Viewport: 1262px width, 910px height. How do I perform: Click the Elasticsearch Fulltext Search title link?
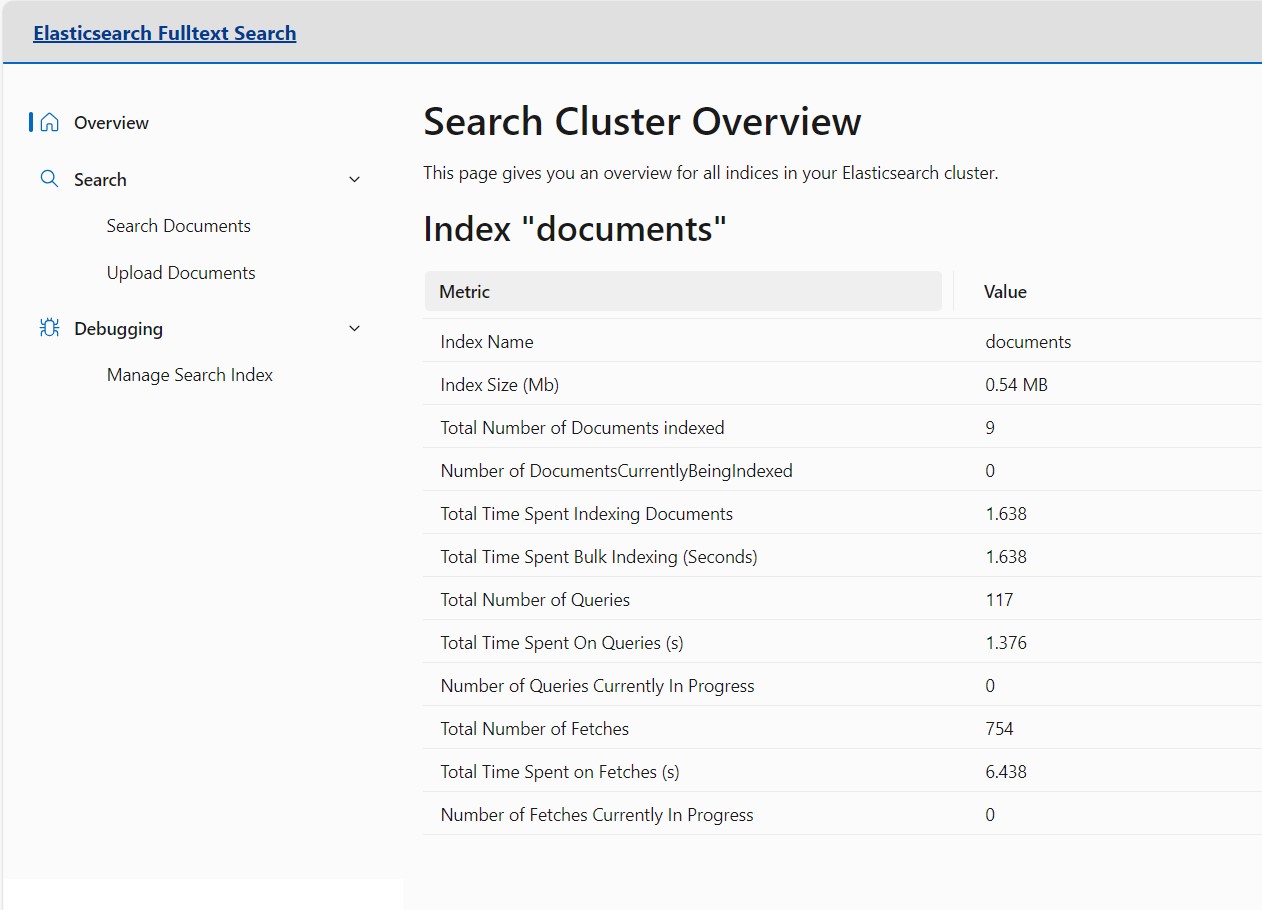pos(165,33)
